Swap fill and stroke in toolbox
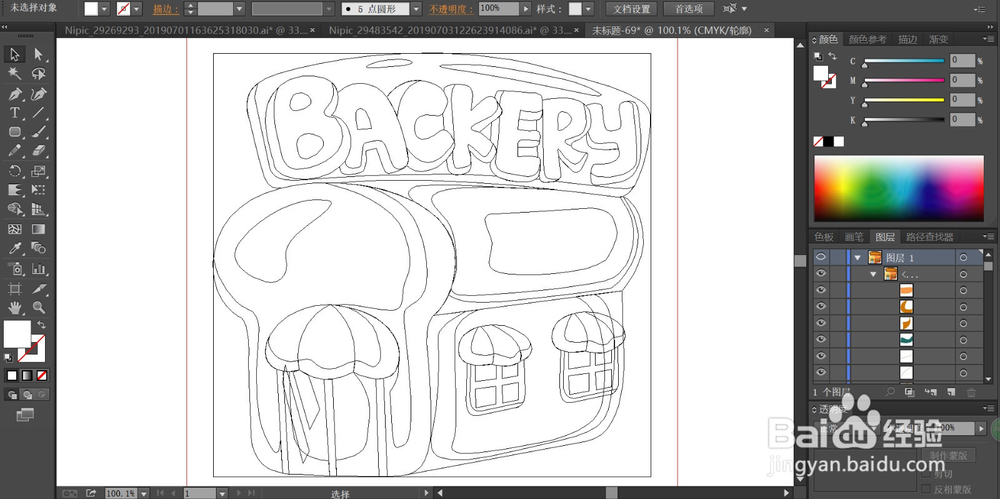The width and height of the screenshot is (1000, 499). click(x=41, y=325)
